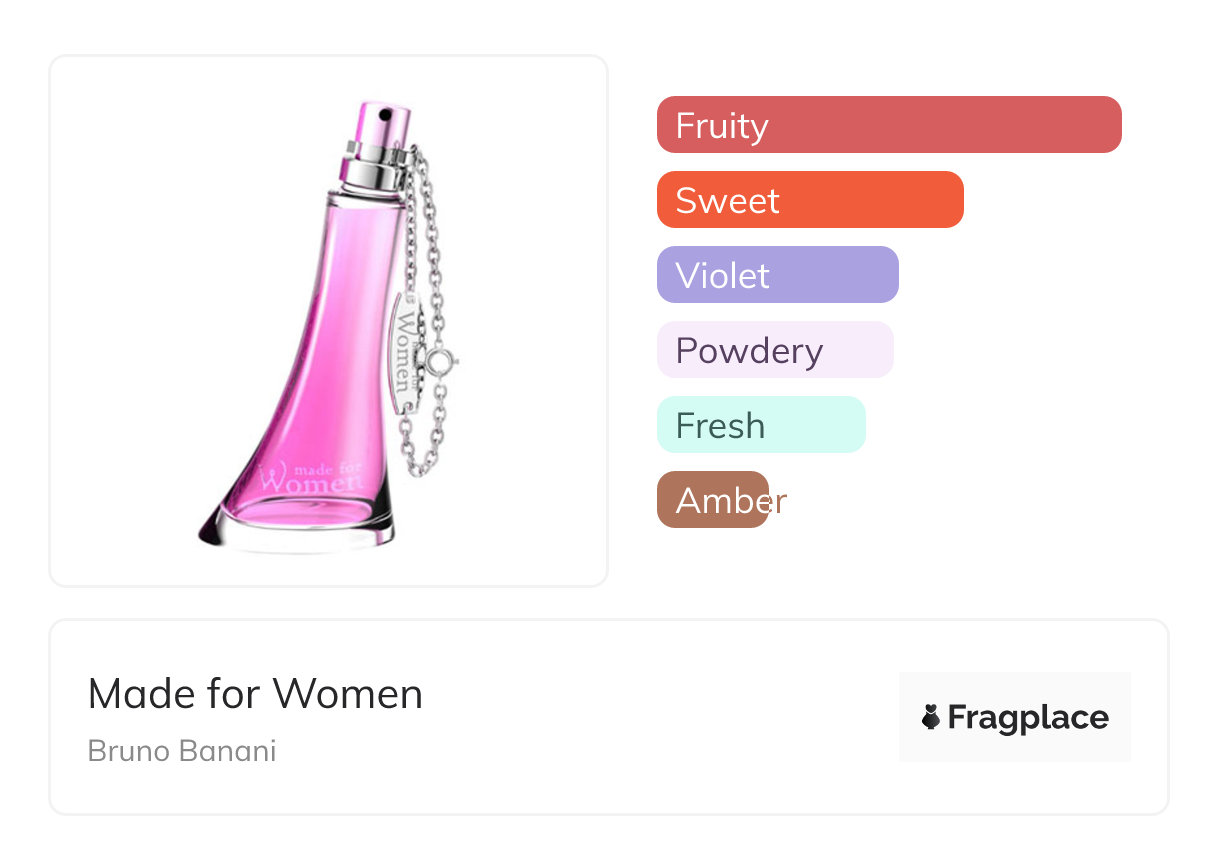This screenshot has width=1218, height=864.
Task: Pick the Powdery accord bar
Action: click(x=774, y=350)
